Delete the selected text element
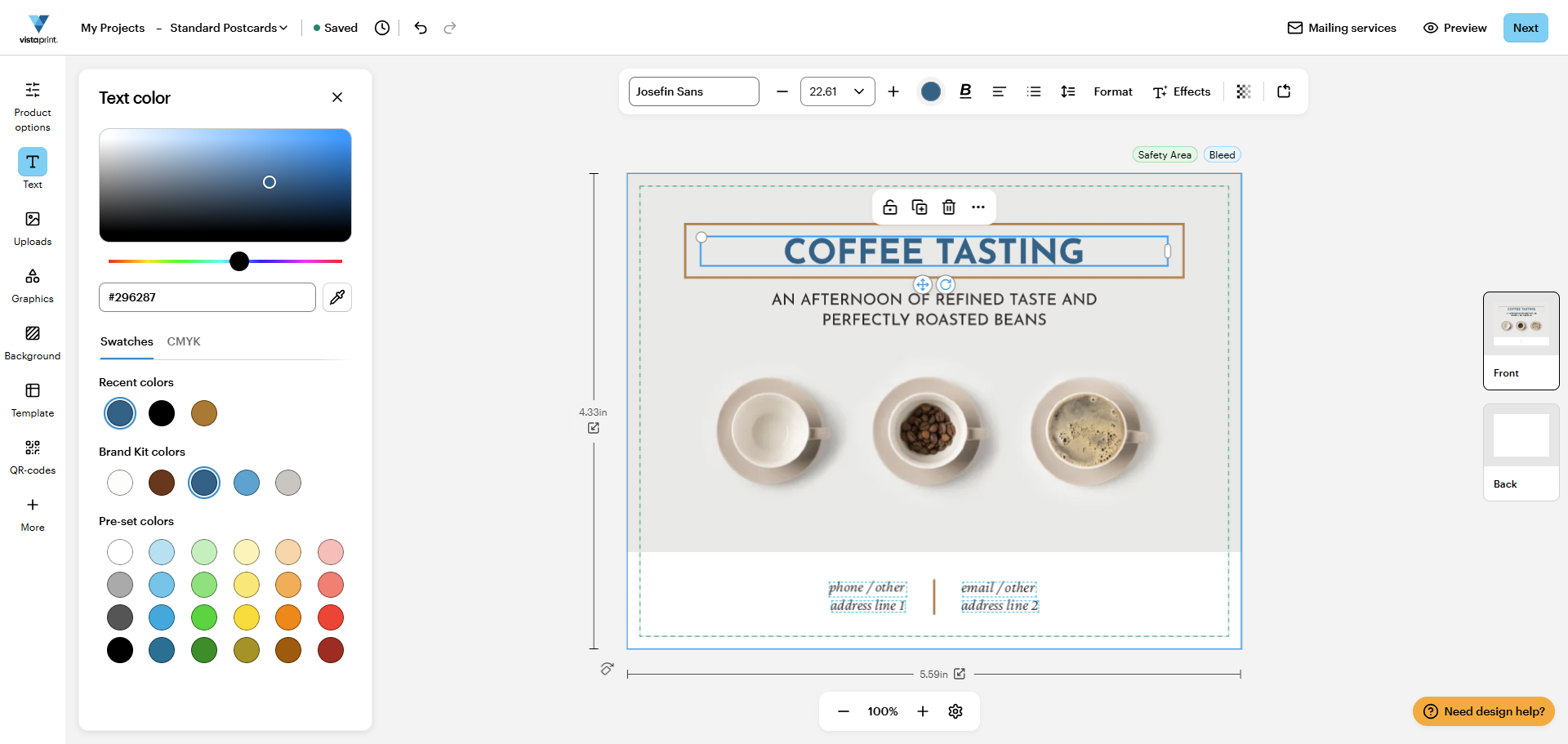Viewport: 1568px width, 744px height. pyautogui.click(x=949, y=207)
